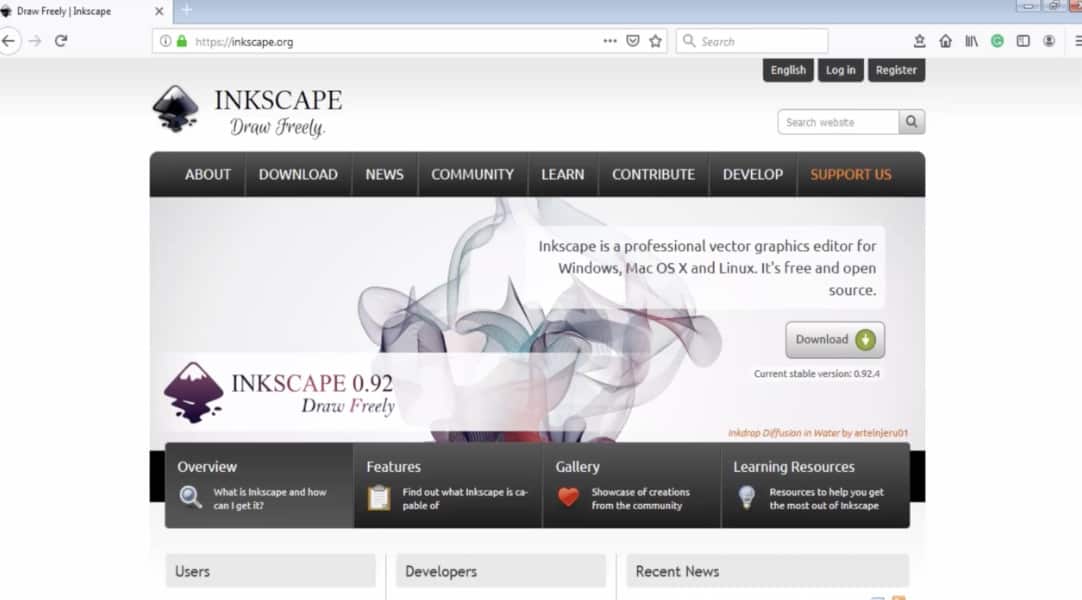Click the downloads toolbar icon
Viewport: 1082px width, 600px height.
[919, 41]
